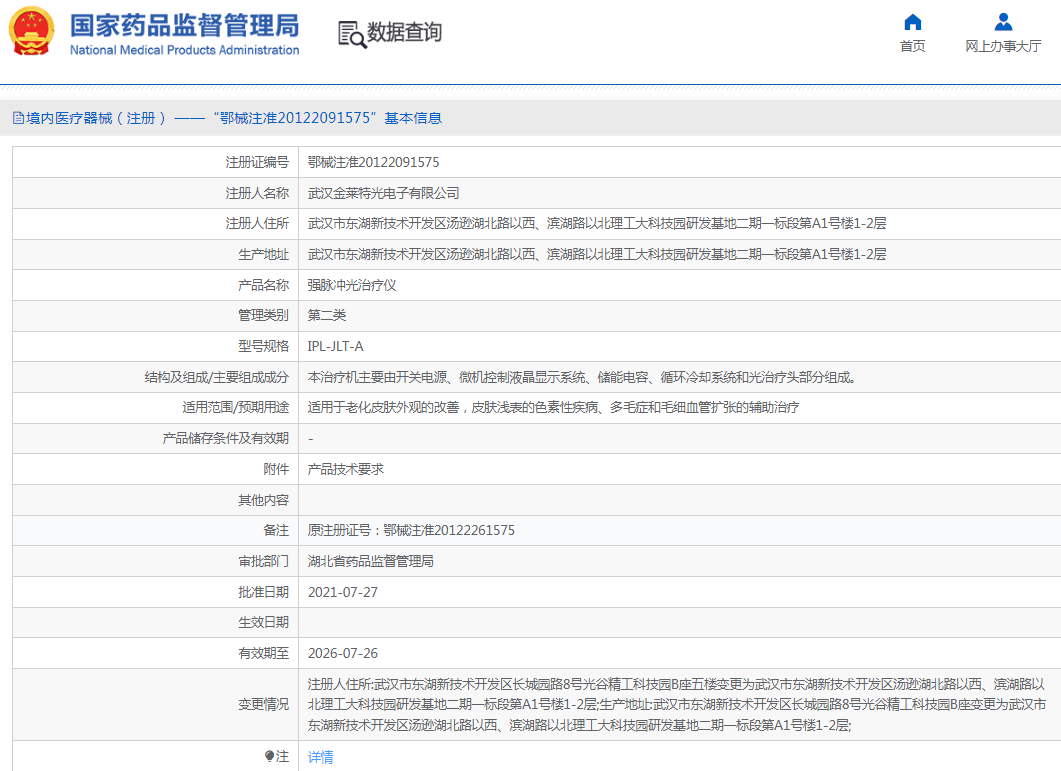Click the approval date 2021-07-27
The width and height of the screenshot is (1061, 771).
coord(343,592)
